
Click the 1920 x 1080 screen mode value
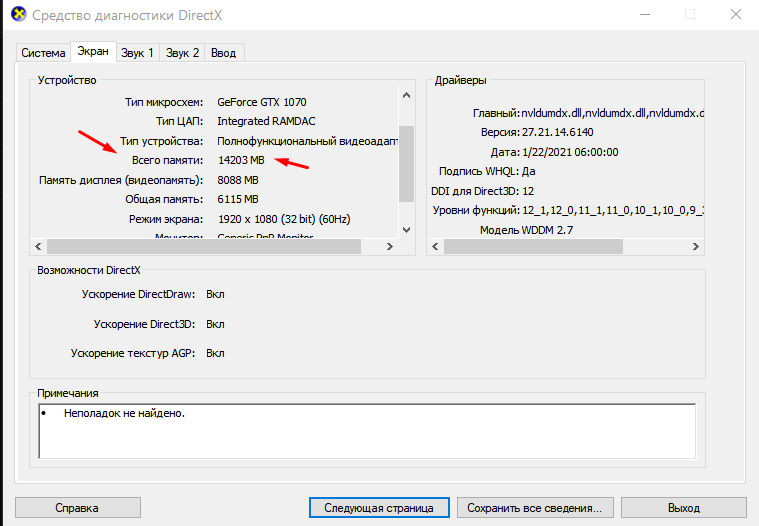pos(284,219)
